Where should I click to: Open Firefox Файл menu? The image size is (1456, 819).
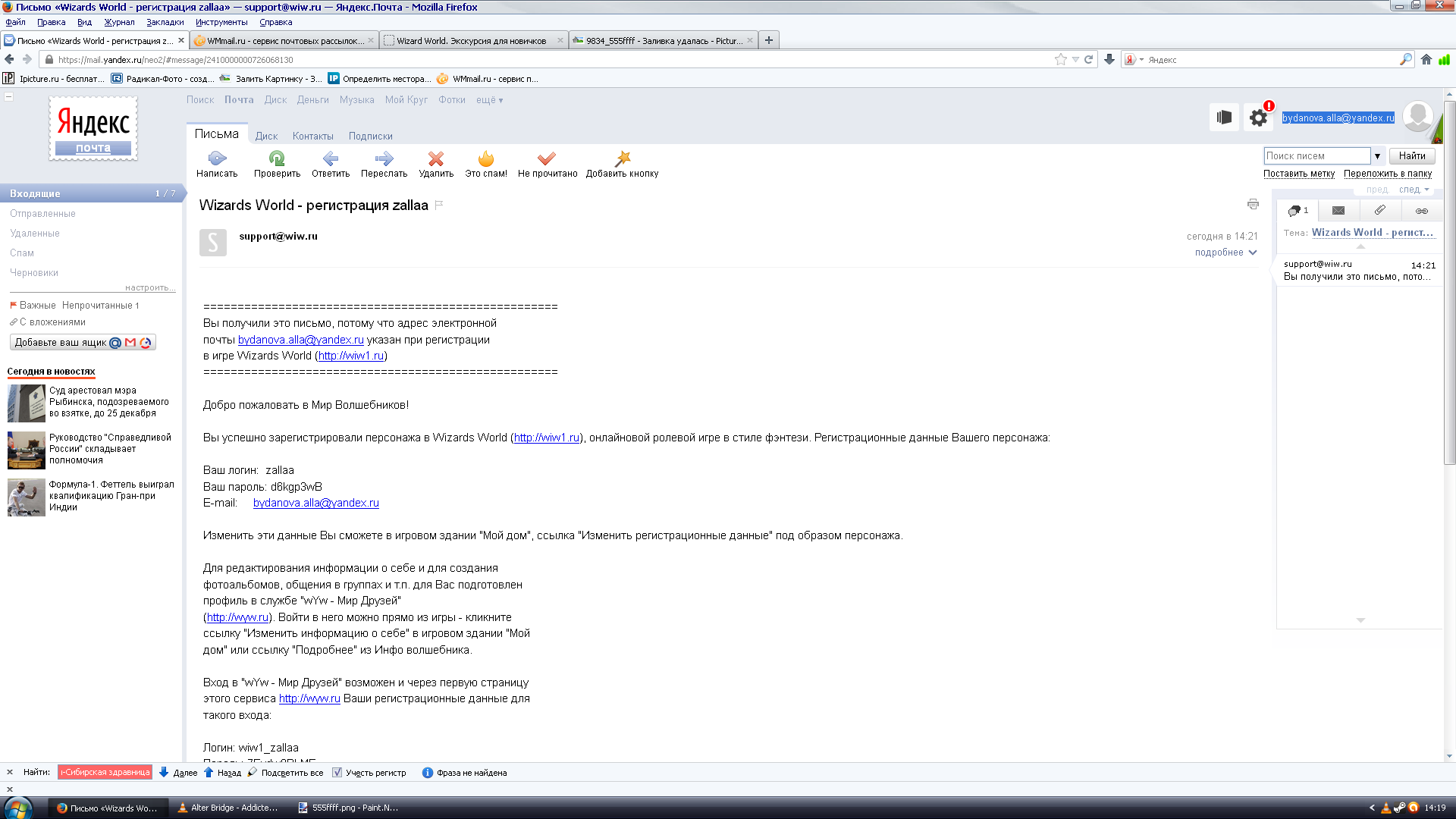pos(15,22)
